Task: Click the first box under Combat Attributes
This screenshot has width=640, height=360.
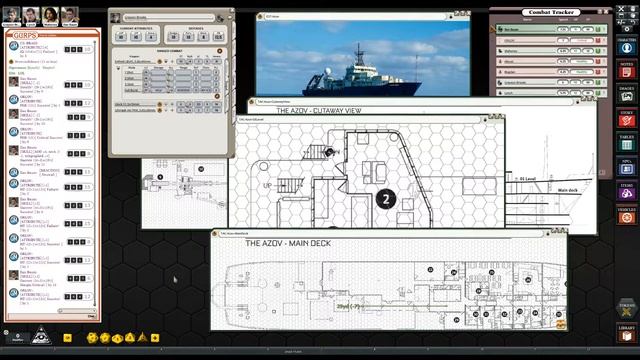Action: pyautogui.click(x=121, y=37)
